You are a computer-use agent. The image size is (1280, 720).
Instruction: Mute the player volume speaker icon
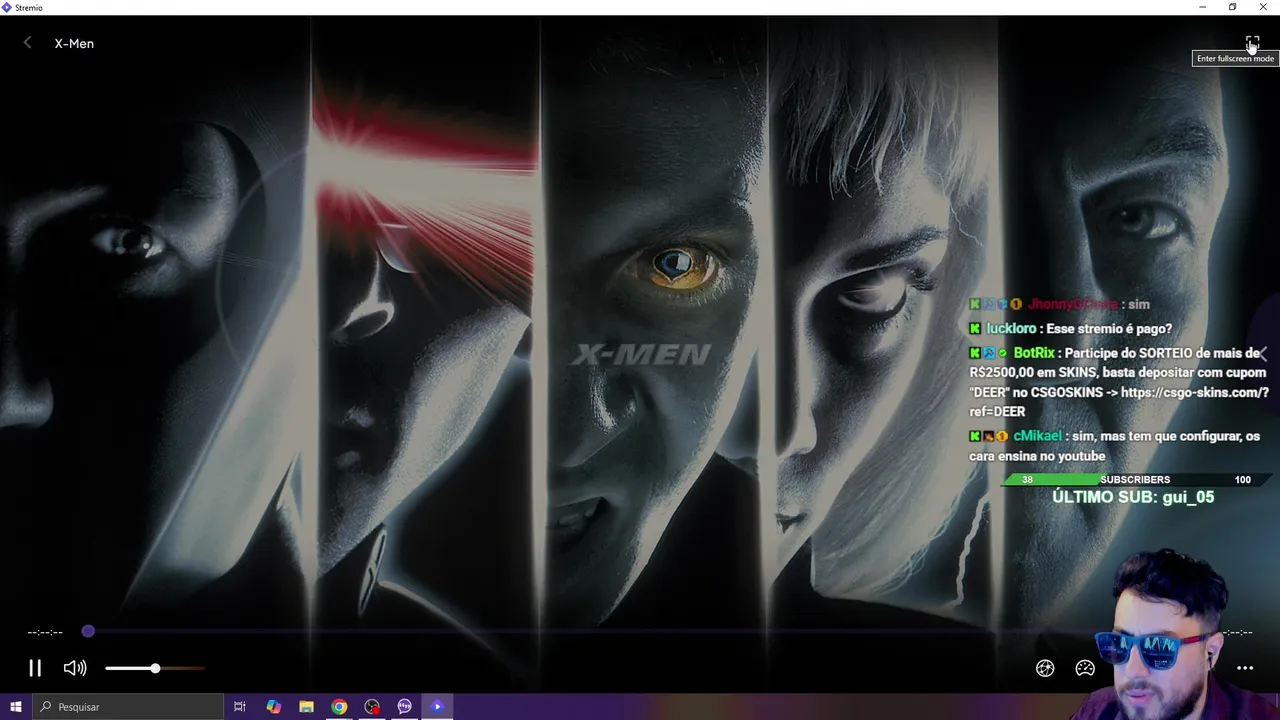click(75, 668)
